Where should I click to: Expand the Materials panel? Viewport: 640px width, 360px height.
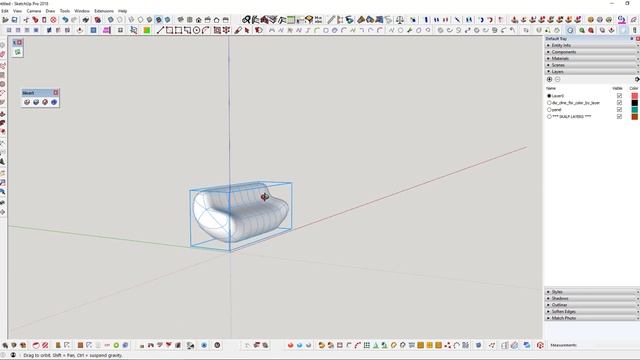click(592, 58)
